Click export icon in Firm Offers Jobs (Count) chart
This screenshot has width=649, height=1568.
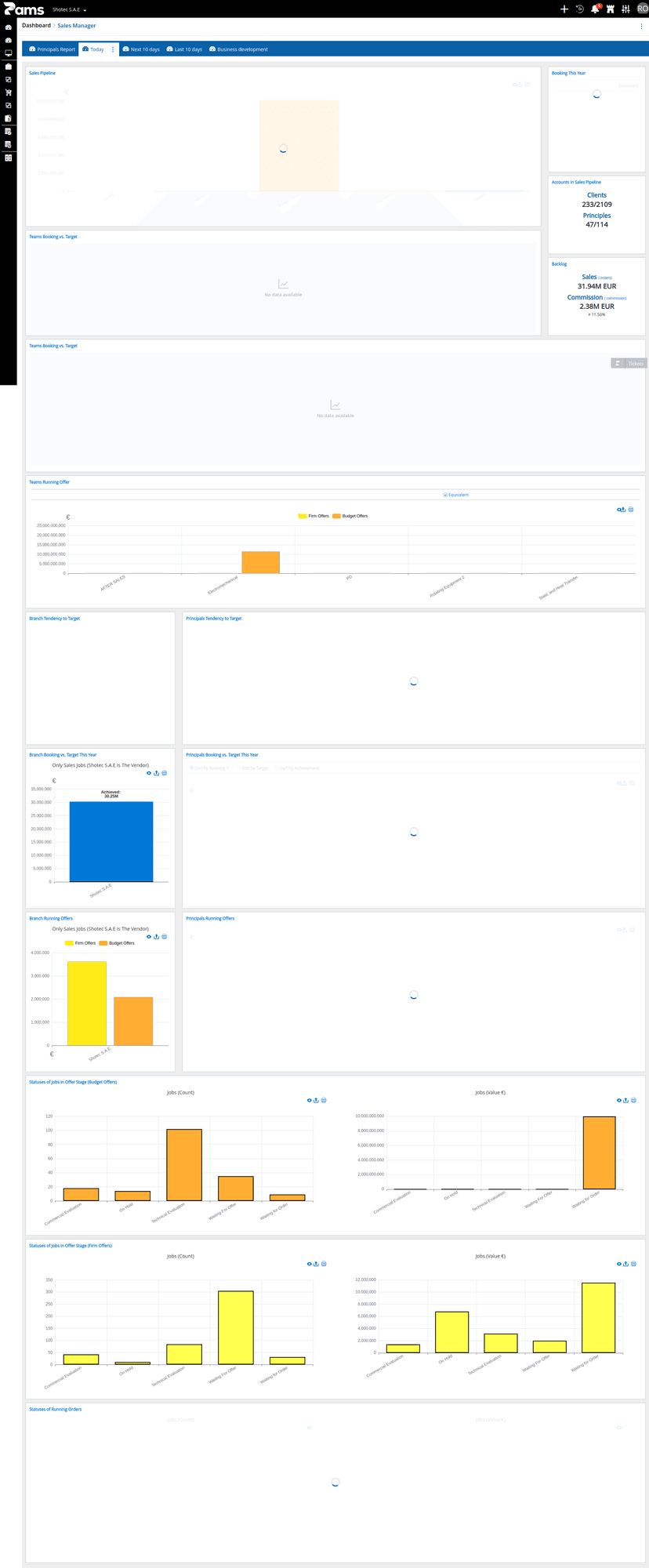(316, 1264)
